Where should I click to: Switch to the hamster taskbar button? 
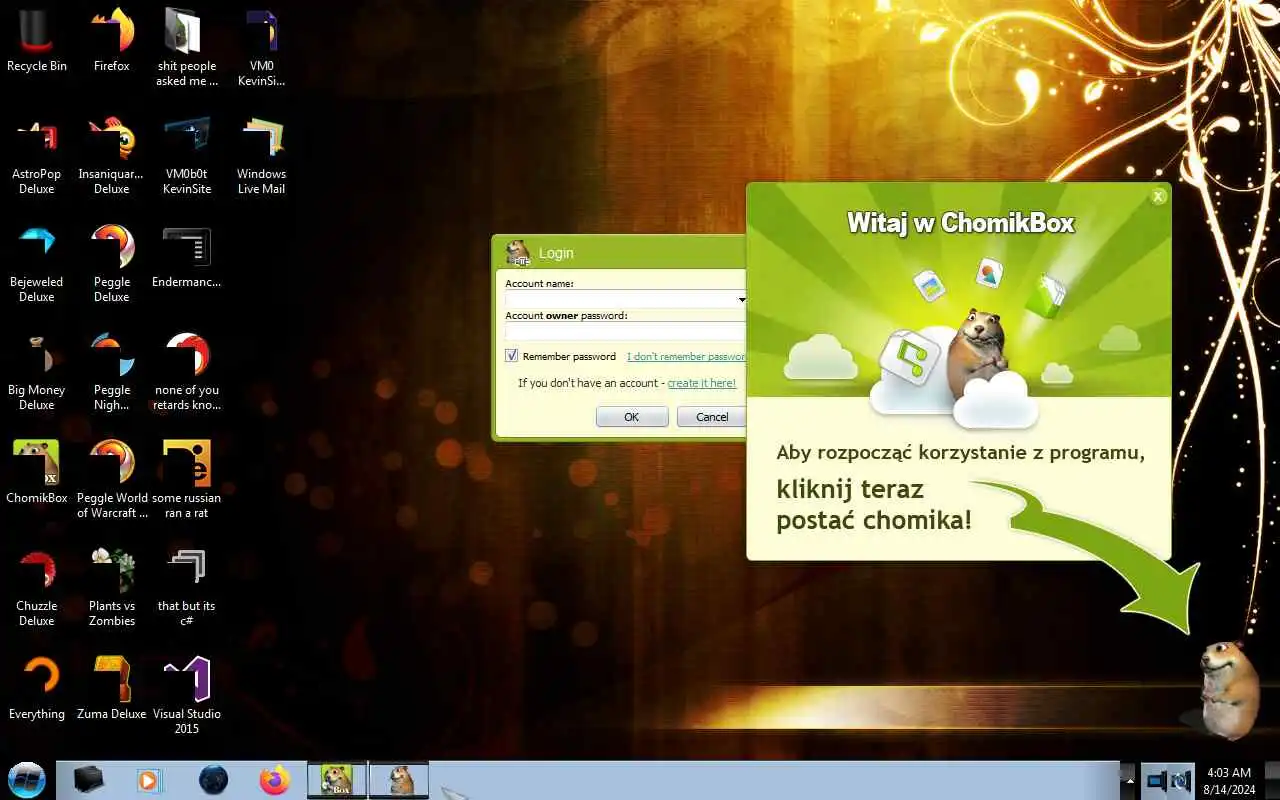click(399, 779)
